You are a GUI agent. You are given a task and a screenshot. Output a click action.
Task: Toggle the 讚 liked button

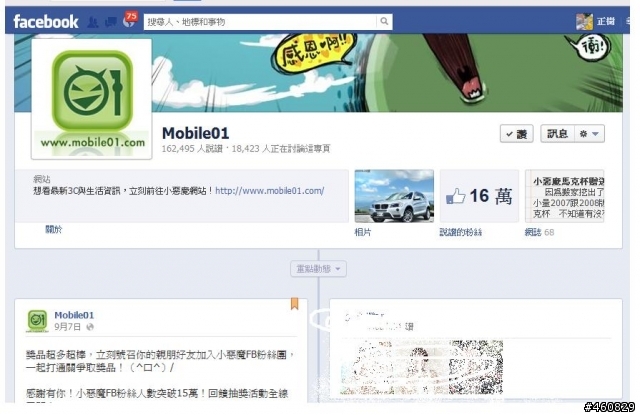(x=517, y=134)
